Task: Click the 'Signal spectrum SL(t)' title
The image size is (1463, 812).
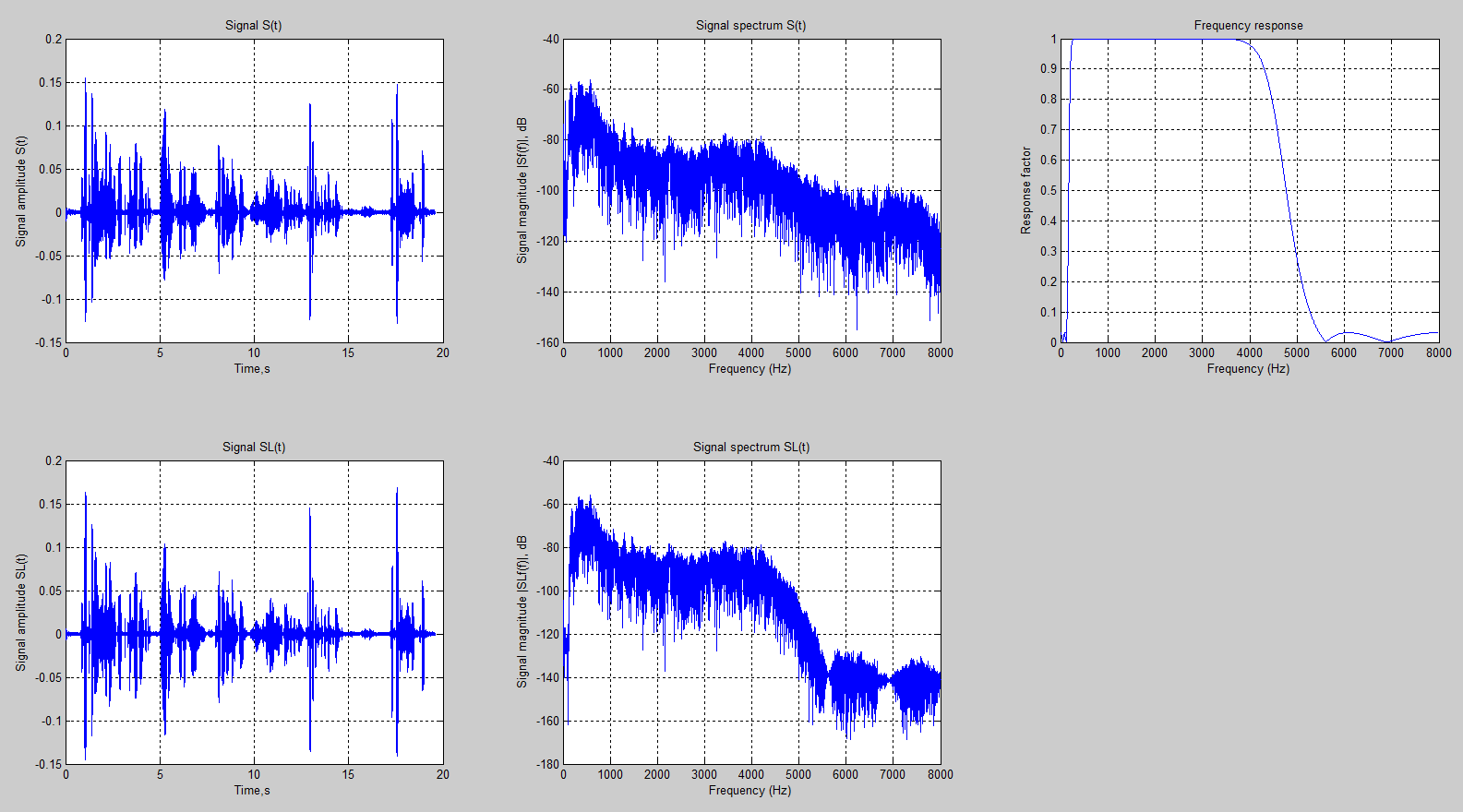Action: click(750, 448)
